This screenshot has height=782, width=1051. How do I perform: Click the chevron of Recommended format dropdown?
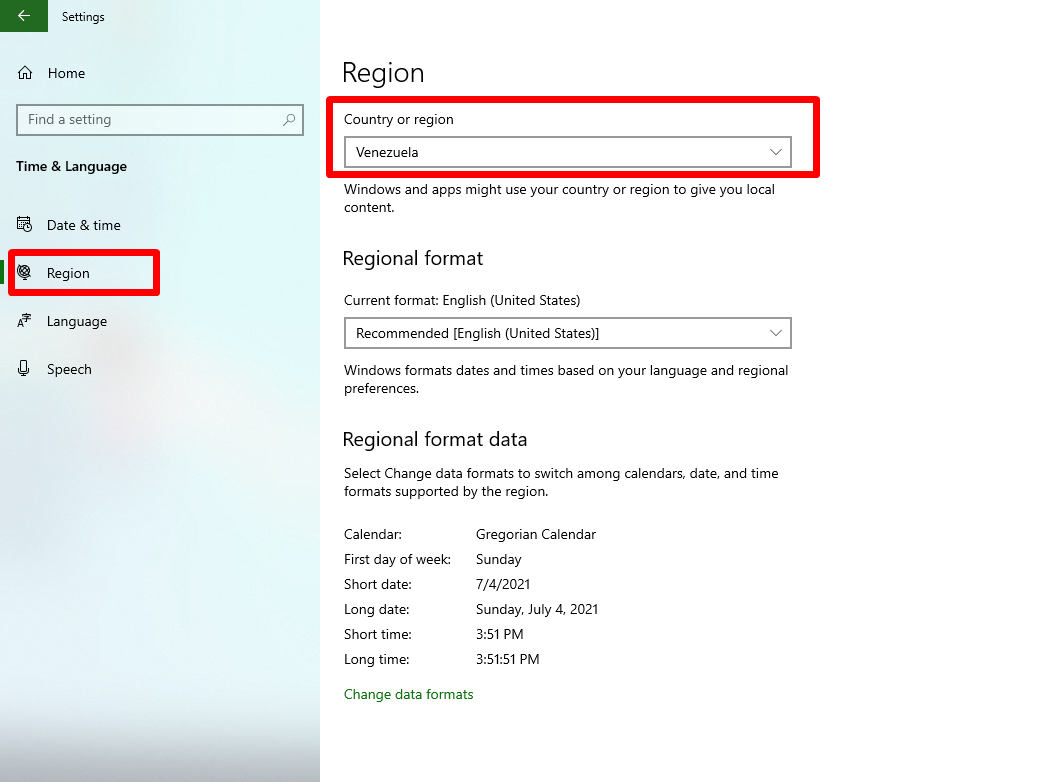pyautogui.click(x=776, y=333)
